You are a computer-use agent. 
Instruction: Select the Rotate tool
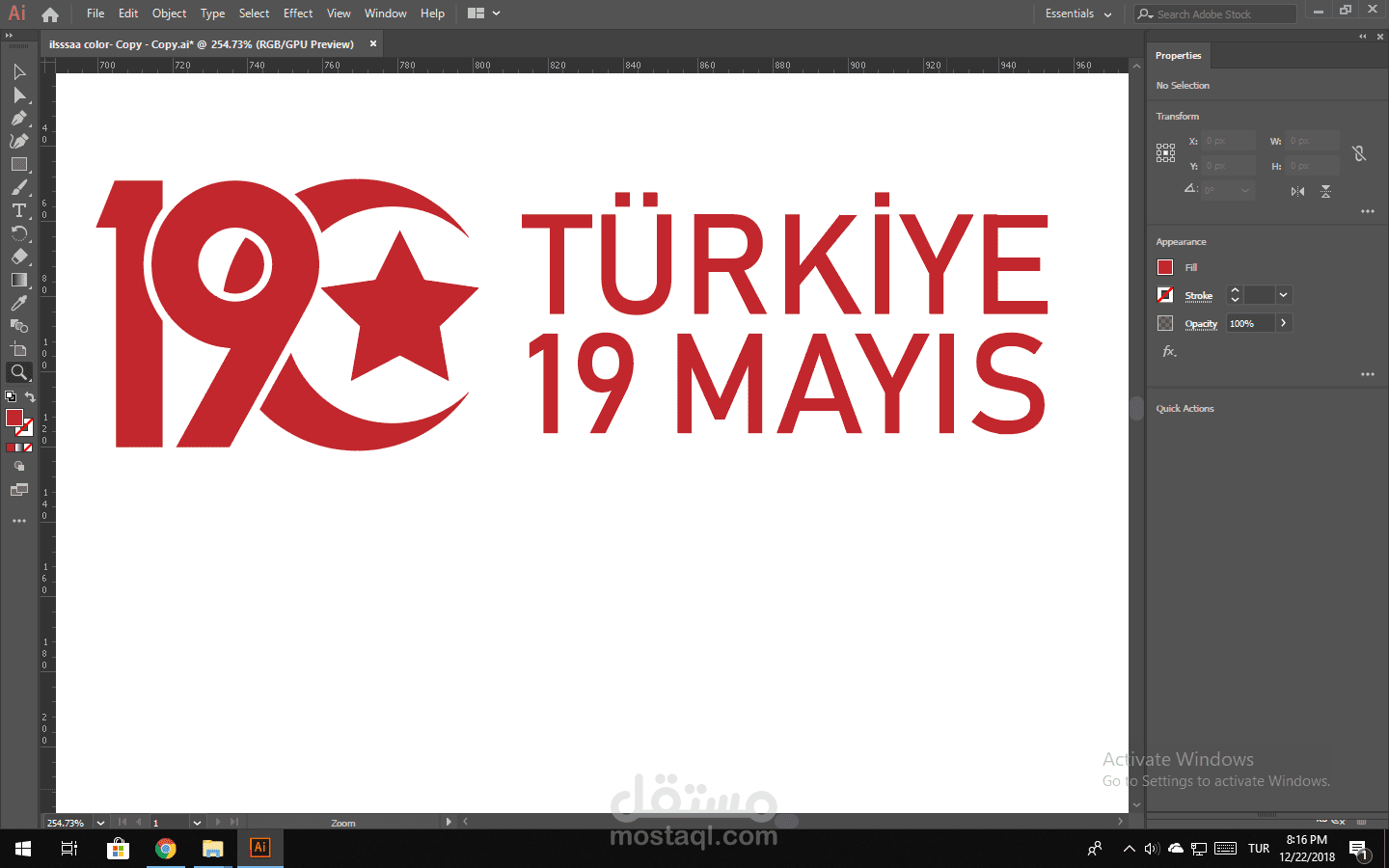click(19, 234)
